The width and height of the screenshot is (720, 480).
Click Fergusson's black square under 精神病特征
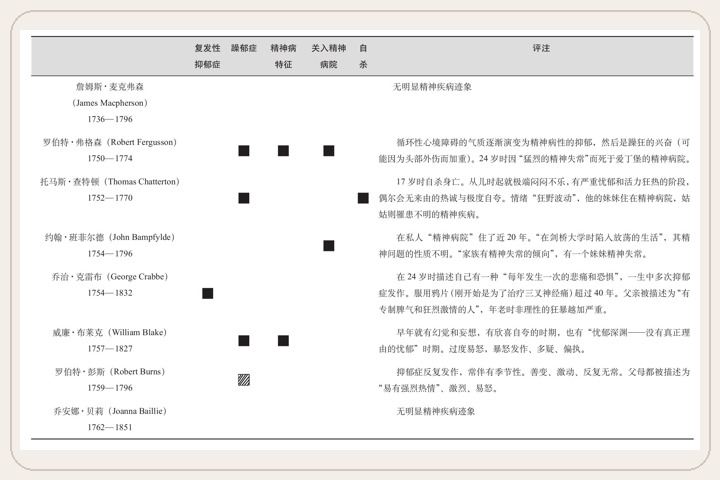click(283, 151)
